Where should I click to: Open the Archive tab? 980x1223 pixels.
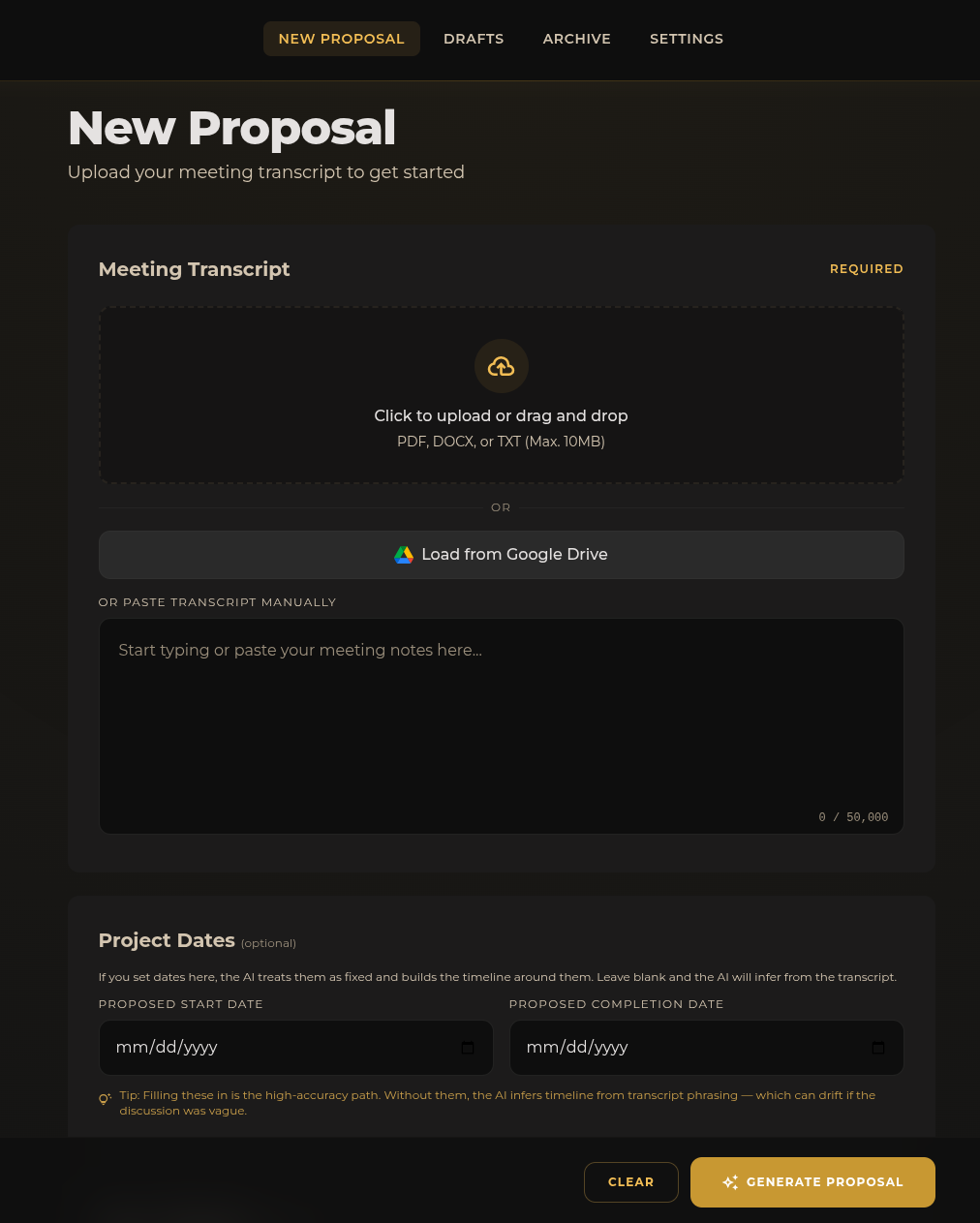[x=576, y=39]
